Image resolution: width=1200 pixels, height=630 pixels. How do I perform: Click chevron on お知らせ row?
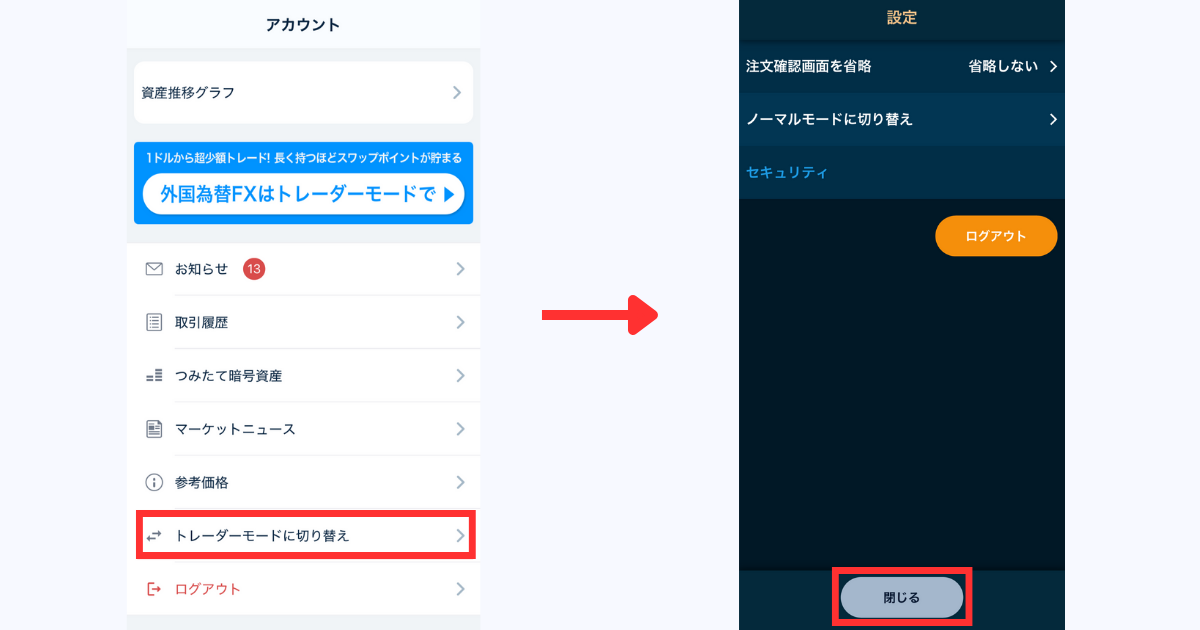pyautogui.click(x=460, y=269)
